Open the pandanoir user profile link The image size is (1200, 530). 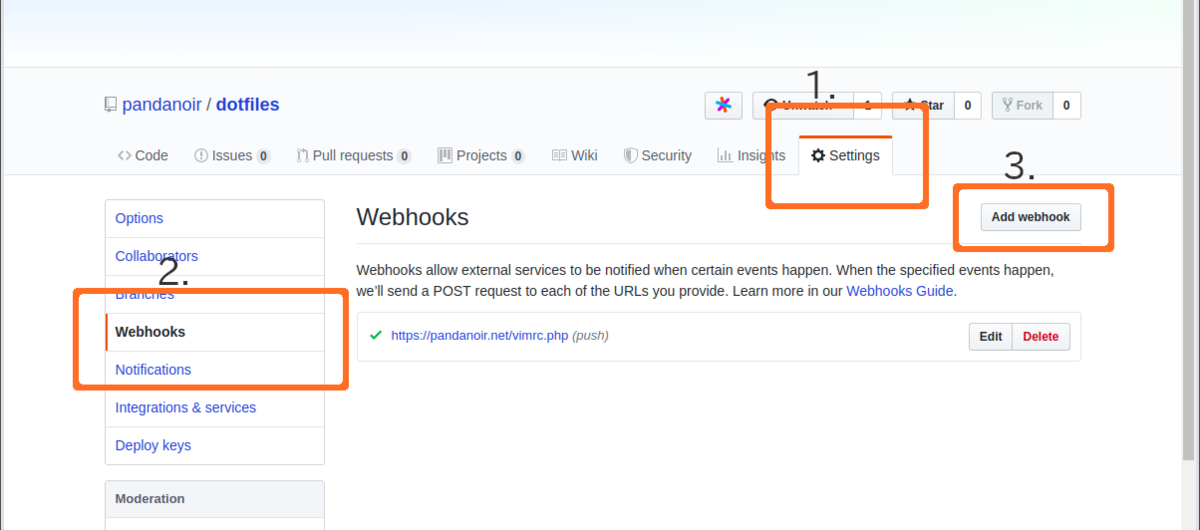click(161, 105)
